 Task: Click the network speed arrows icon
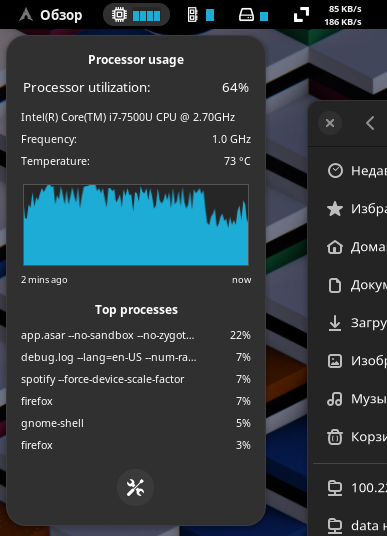tap(301, 15)
